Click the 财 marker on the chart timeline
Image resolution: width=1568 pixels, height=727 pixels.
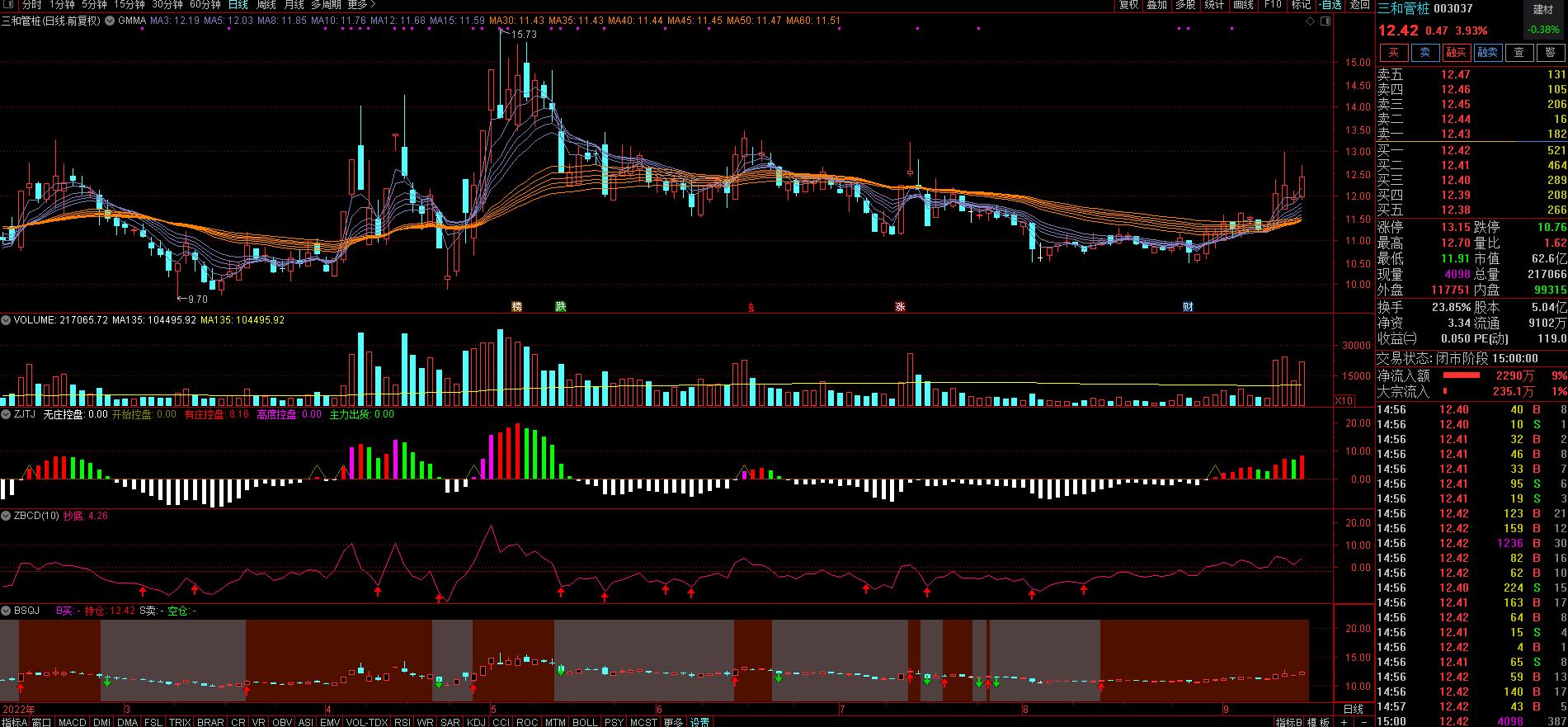1188,307
